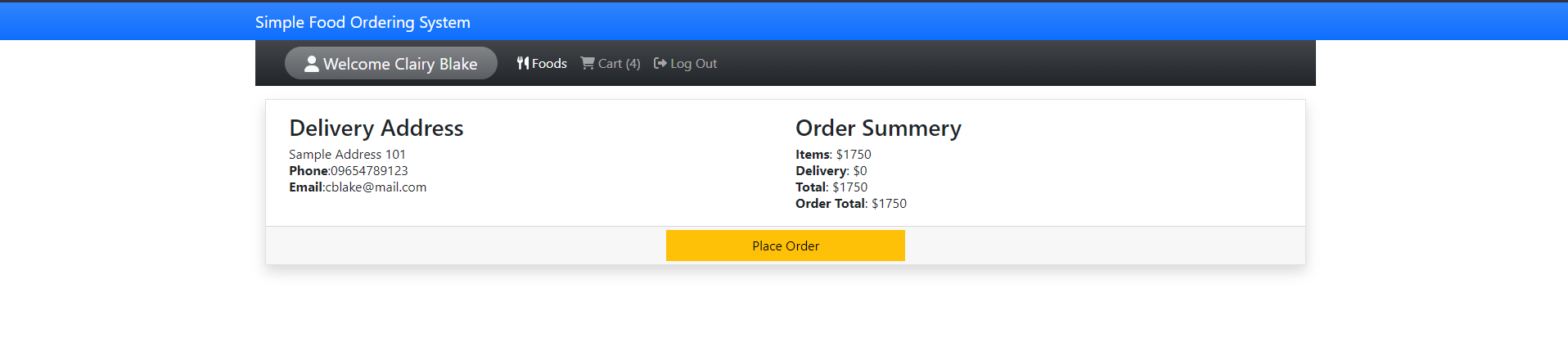This screenshot has width=1568, height=356.
Task: Click the log out arrow icon
Action: point(660,63)
